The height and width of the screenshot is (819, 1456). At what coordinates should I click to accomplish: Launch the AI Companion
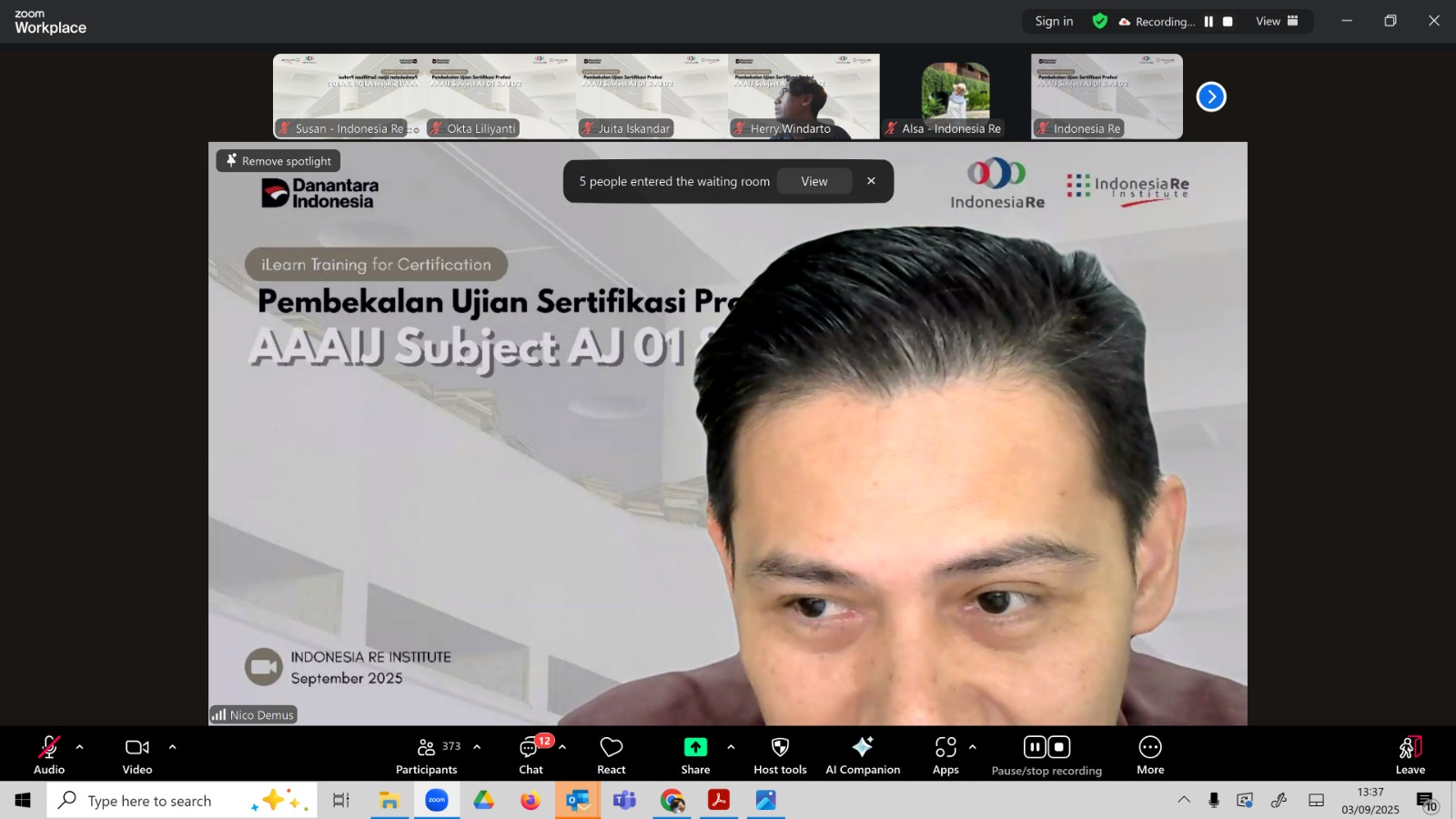(x=862, y=754)
